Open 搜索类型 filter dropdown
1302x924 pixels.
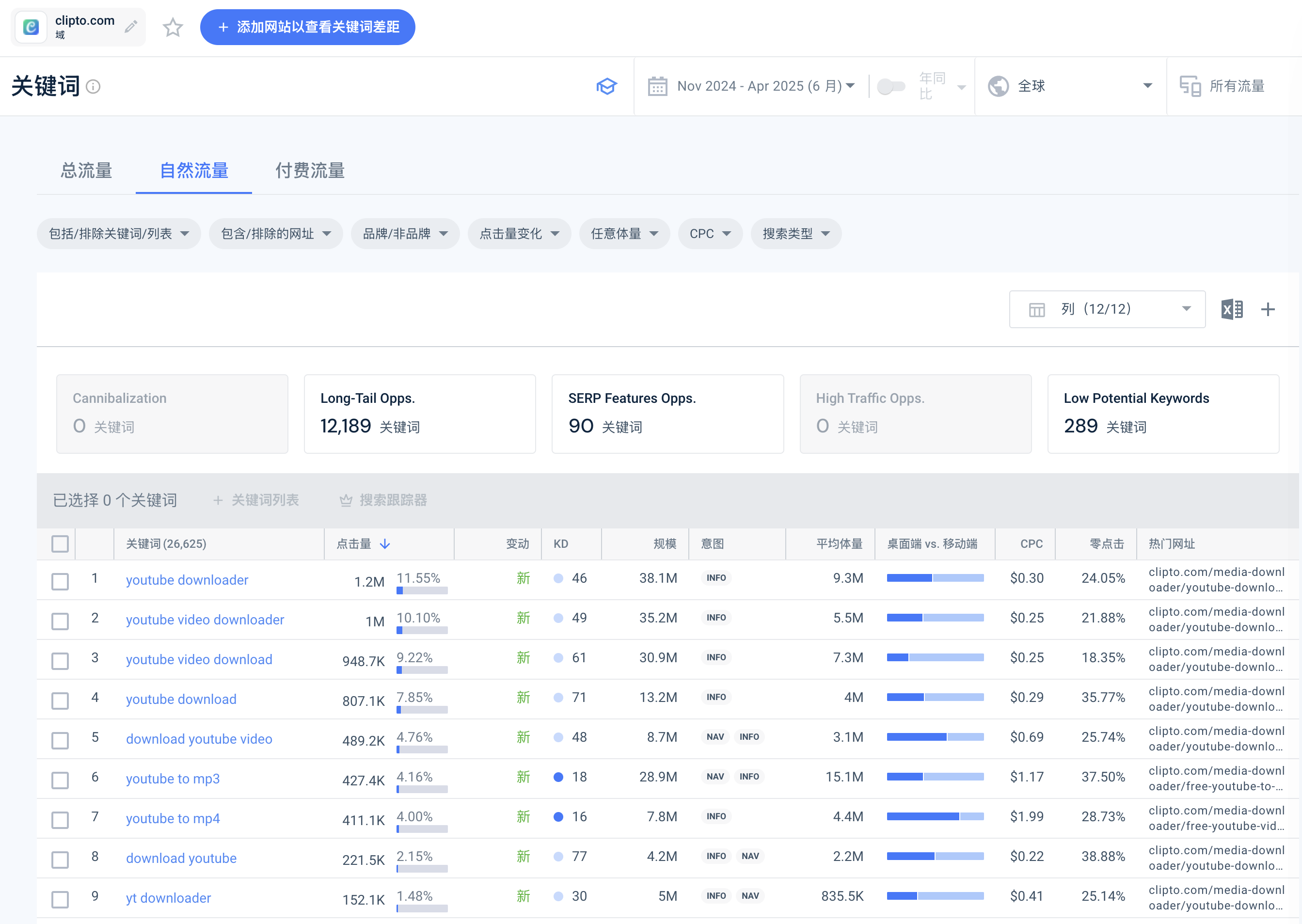(x=796, y=234)
